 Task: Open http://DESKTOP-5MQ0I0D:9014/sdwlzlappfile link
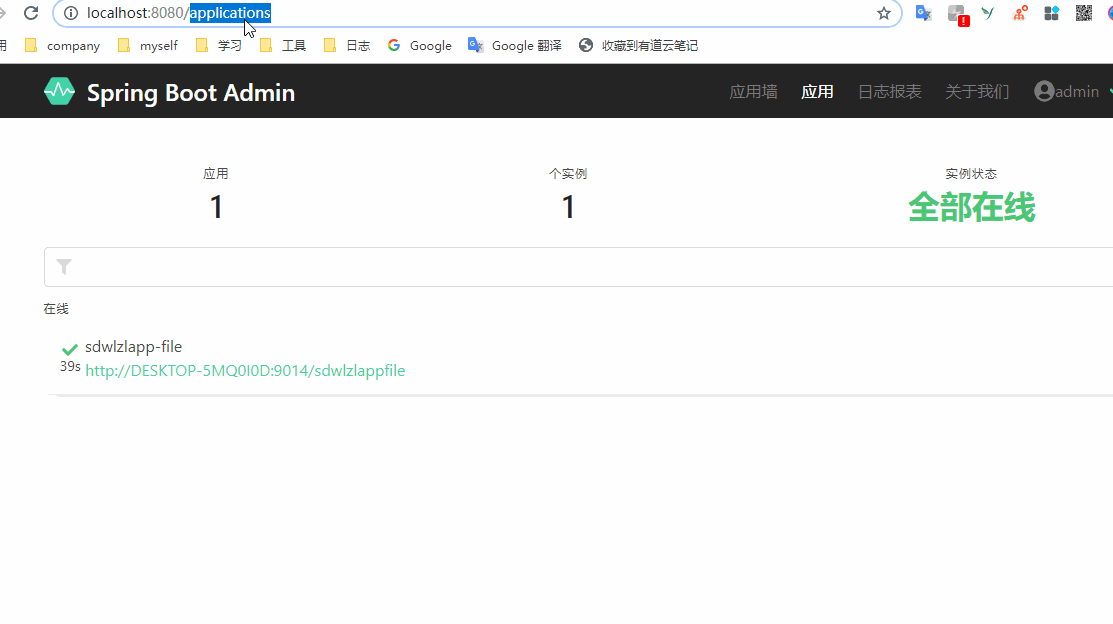245,371
